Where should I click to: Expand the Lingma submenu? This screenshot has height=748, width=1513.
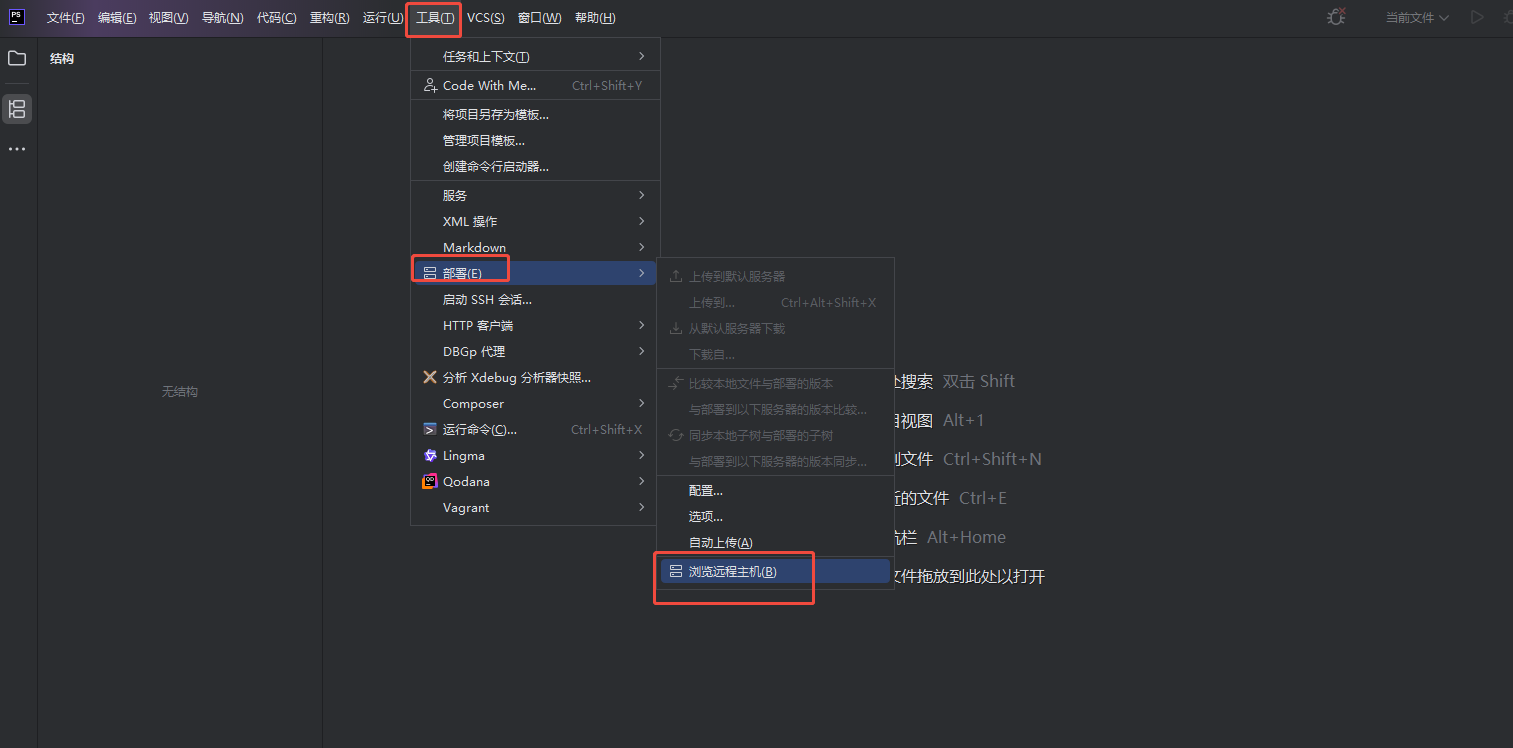[x=535, y=456]
